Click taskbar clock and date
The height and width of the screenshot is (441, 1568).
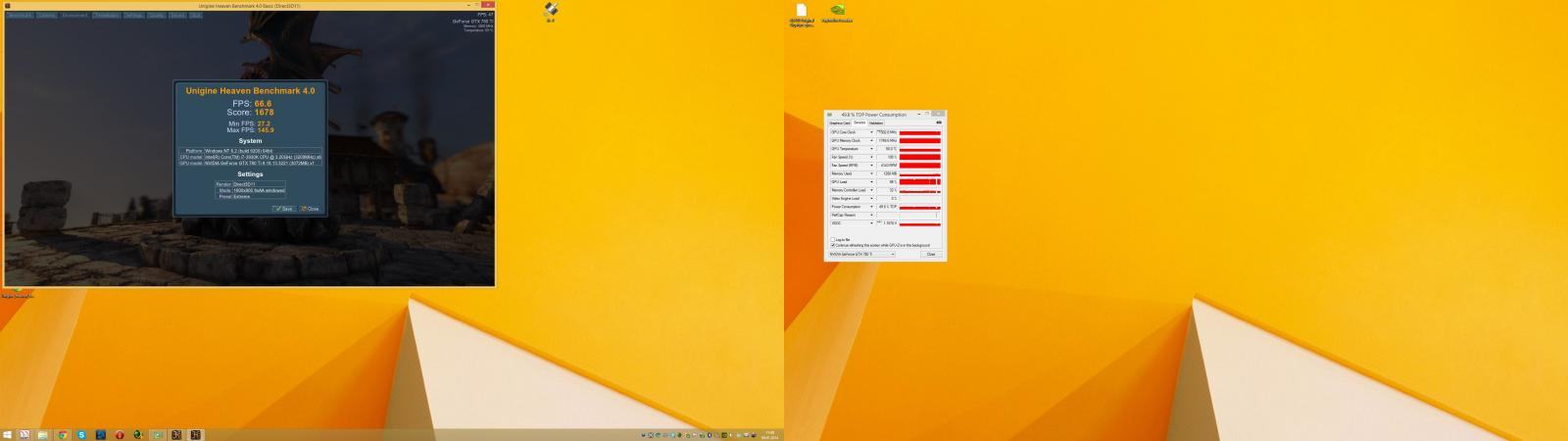point(769,435)
